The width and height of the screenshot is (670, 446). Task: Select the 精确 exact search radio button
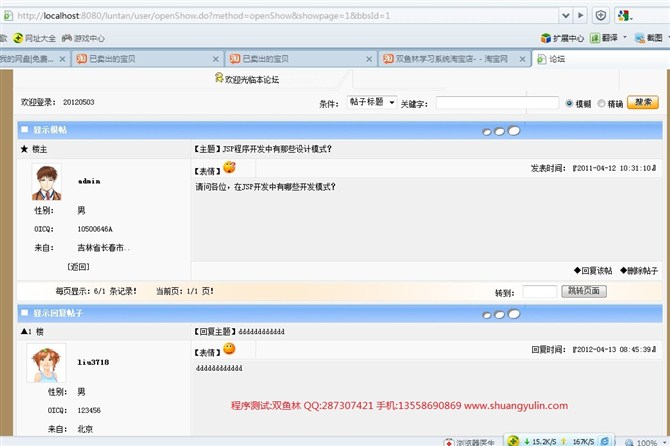coord(601,103)
